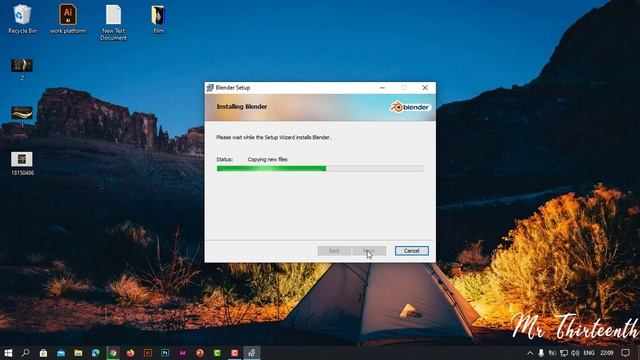Expand hidden system tray icons
640x360 pixels.
click(x=530, y=353)
